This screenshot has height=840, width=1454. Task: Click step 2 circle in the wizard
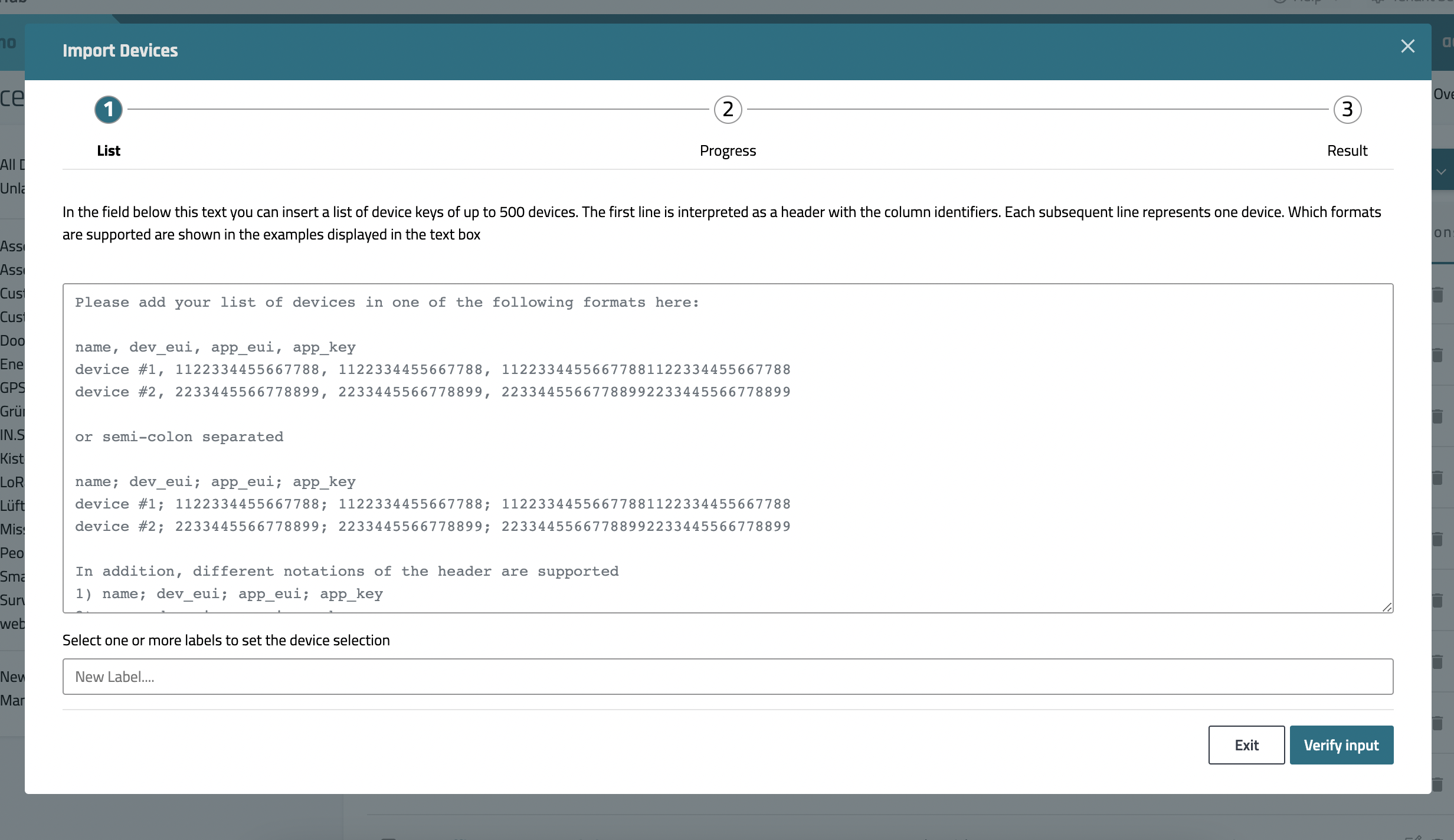[x=728, y=110]
